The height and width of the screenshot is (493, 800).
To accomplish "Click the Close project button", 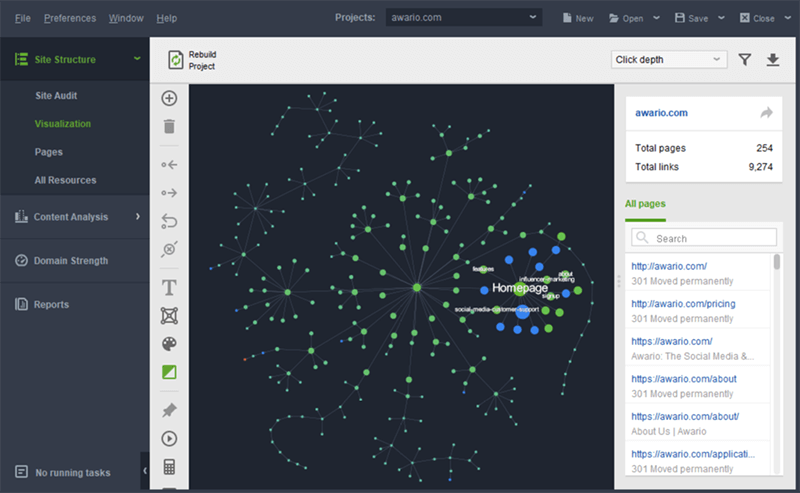I will (x=757, y=18).
